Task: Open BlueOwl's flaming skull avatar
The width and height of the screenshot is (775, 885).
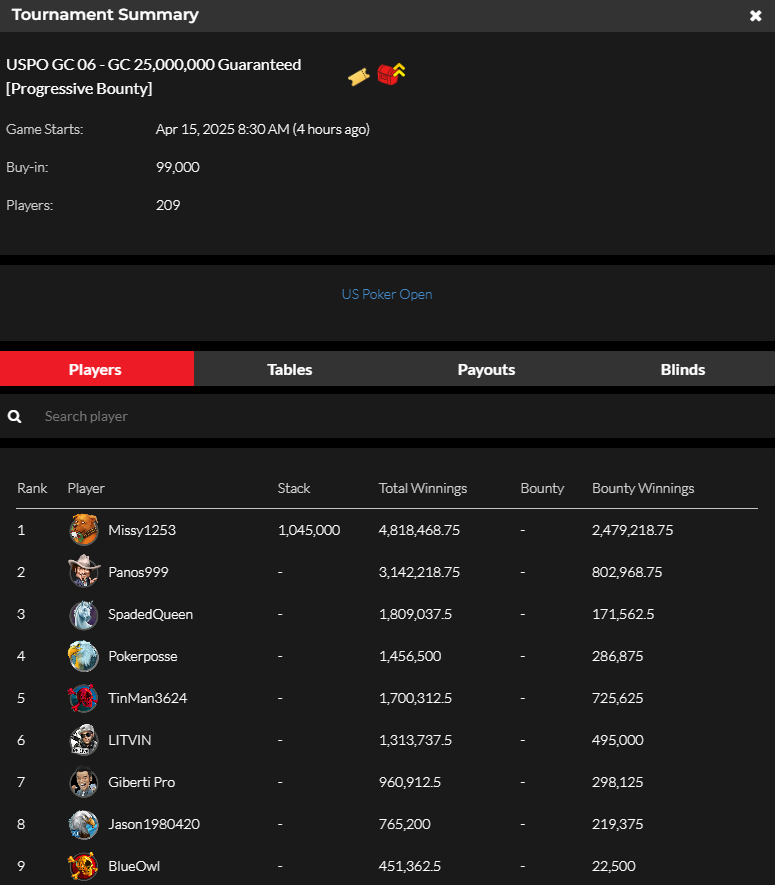Action: 84,866
